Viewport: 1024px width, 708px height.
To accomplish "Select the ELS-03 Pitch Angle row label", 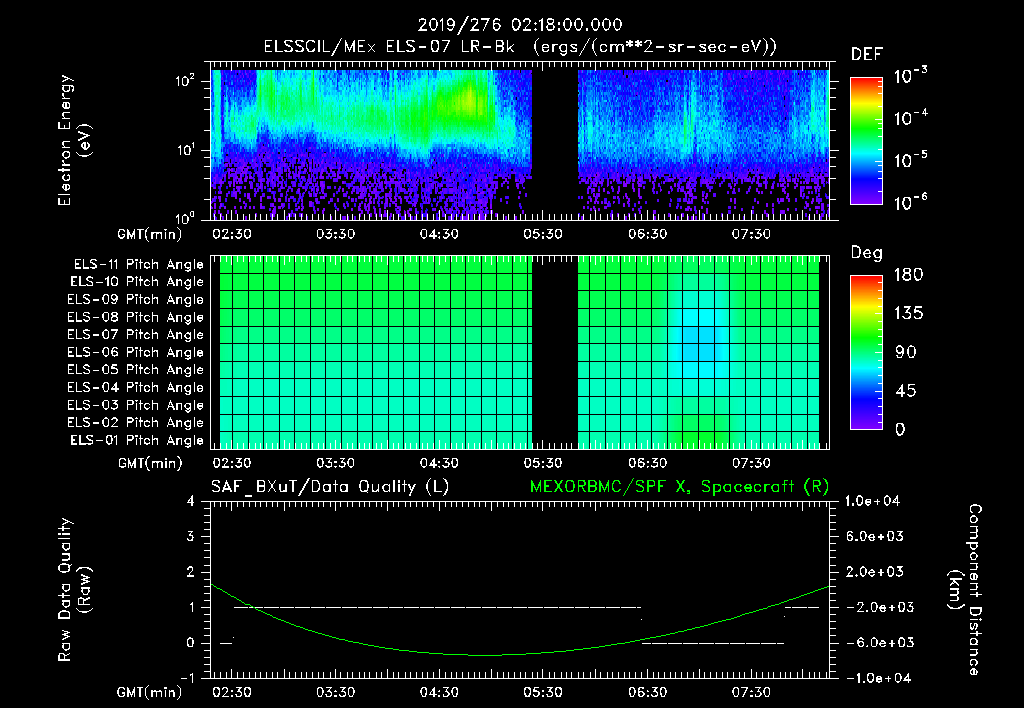I will [136, 406].
